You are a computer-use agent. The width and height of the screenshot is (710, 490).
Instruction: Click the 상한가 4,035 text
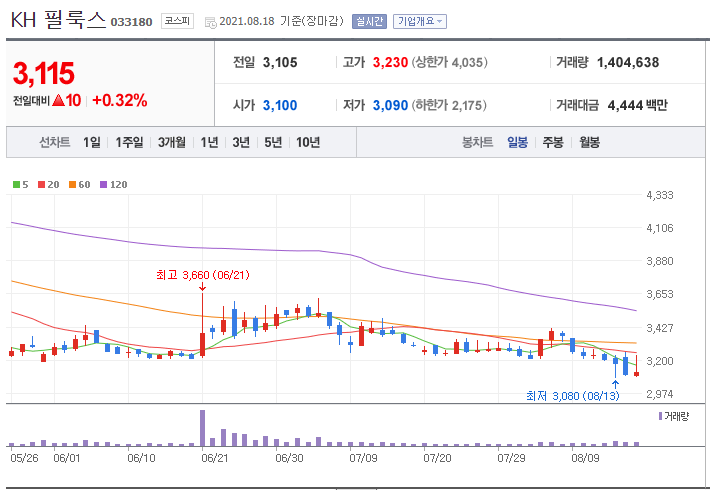[x=449, y=62]
